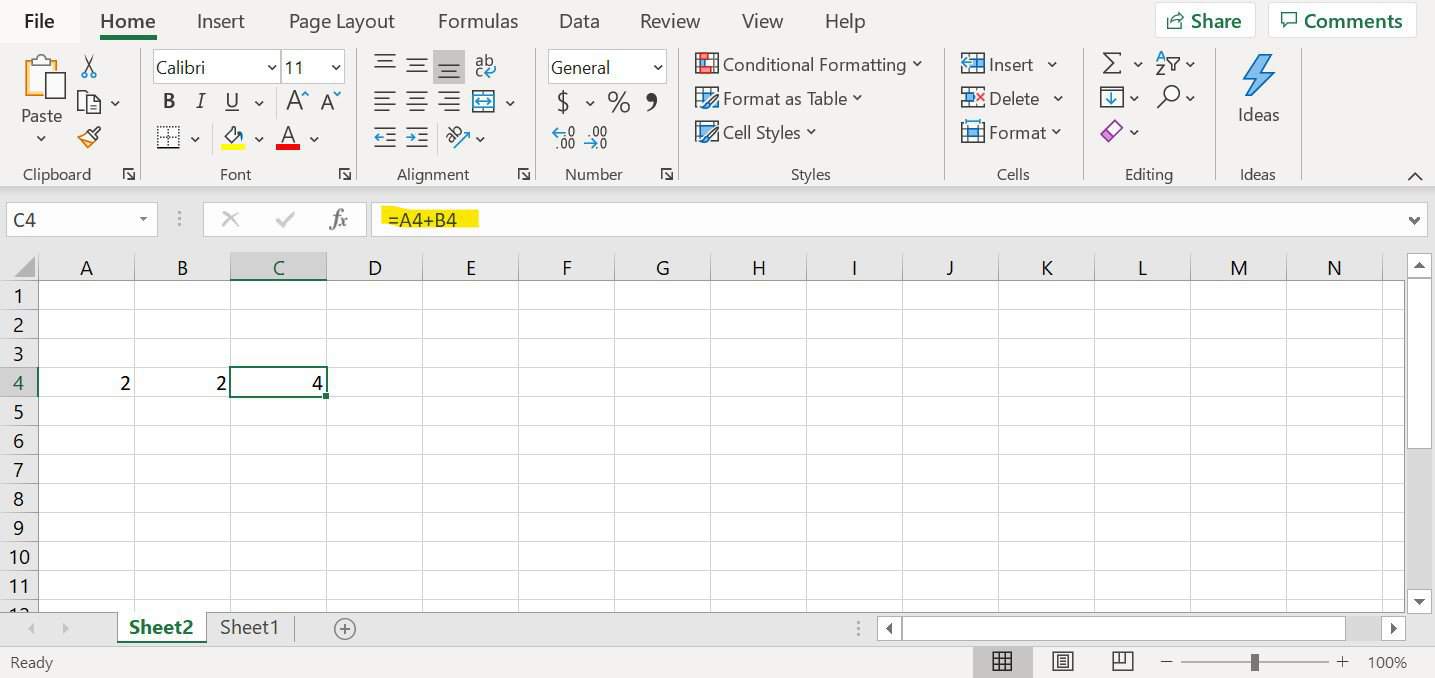Open the Comments panel

coord(1342,20)
